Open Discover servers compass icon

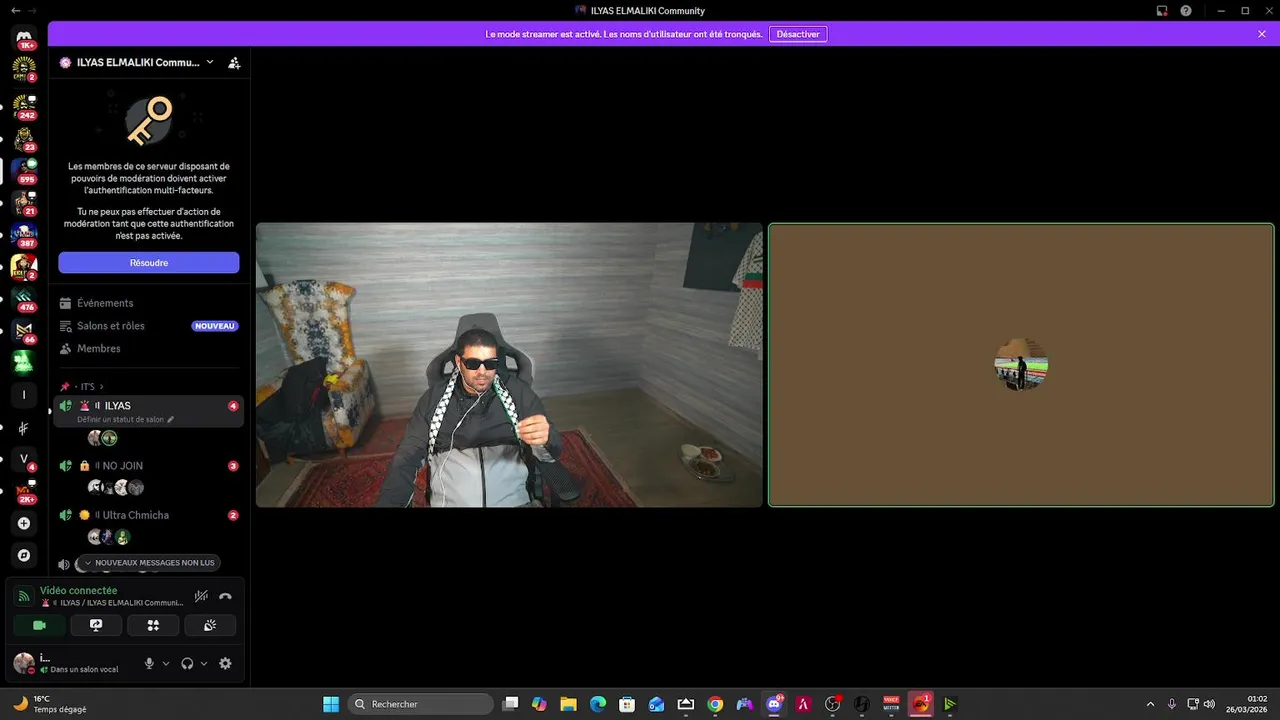point(24,555)
